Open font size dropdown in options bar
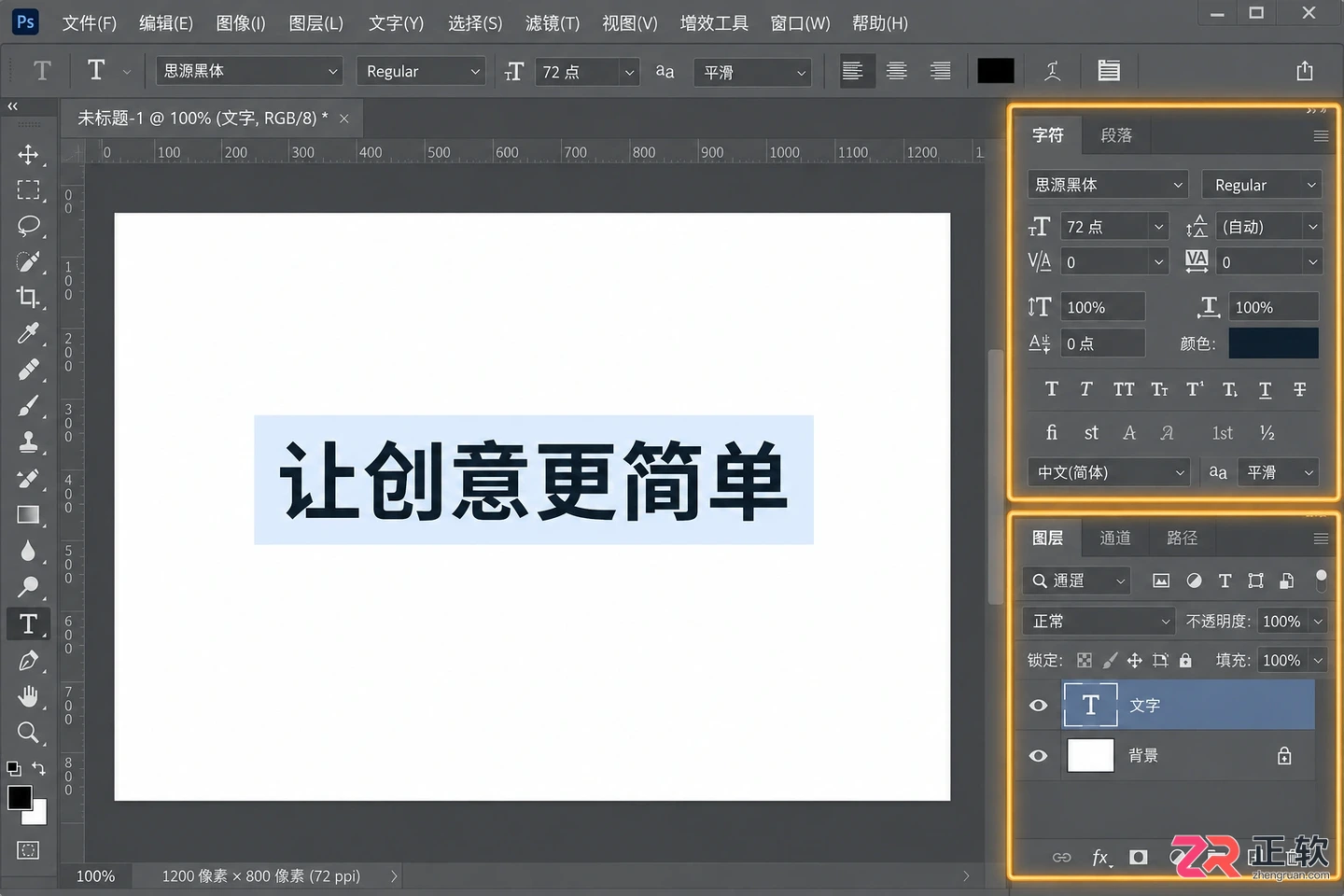This screenshot has width=1344, height=896. click(x=629, y=72)
